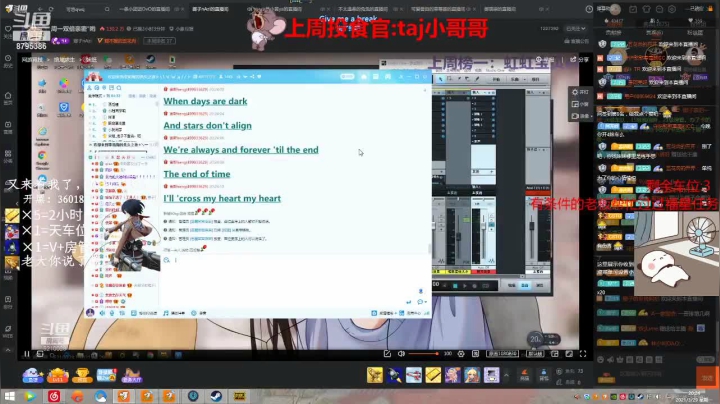The width and height of the screenshot is (720, 404).
Task: Select the airplane gift icon
Action: (x=413, y=375)
